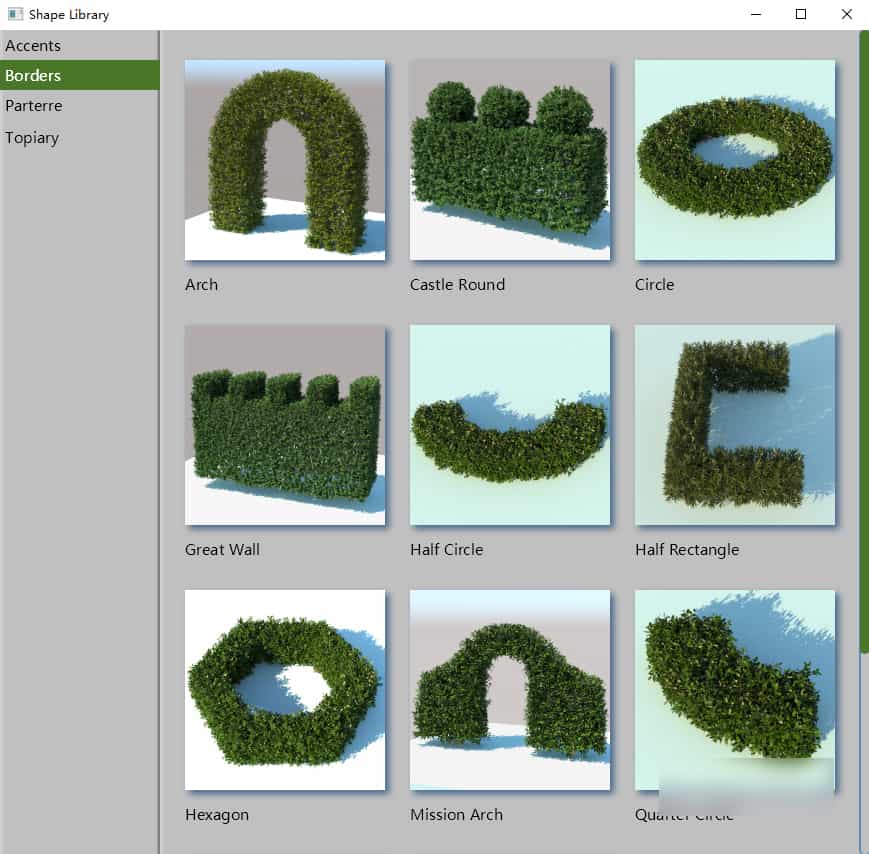The width and height of the screenshot is (869, 854).
Task: Choose the Castle Round hedge thumbnail
Action: (x=510, y=160)
